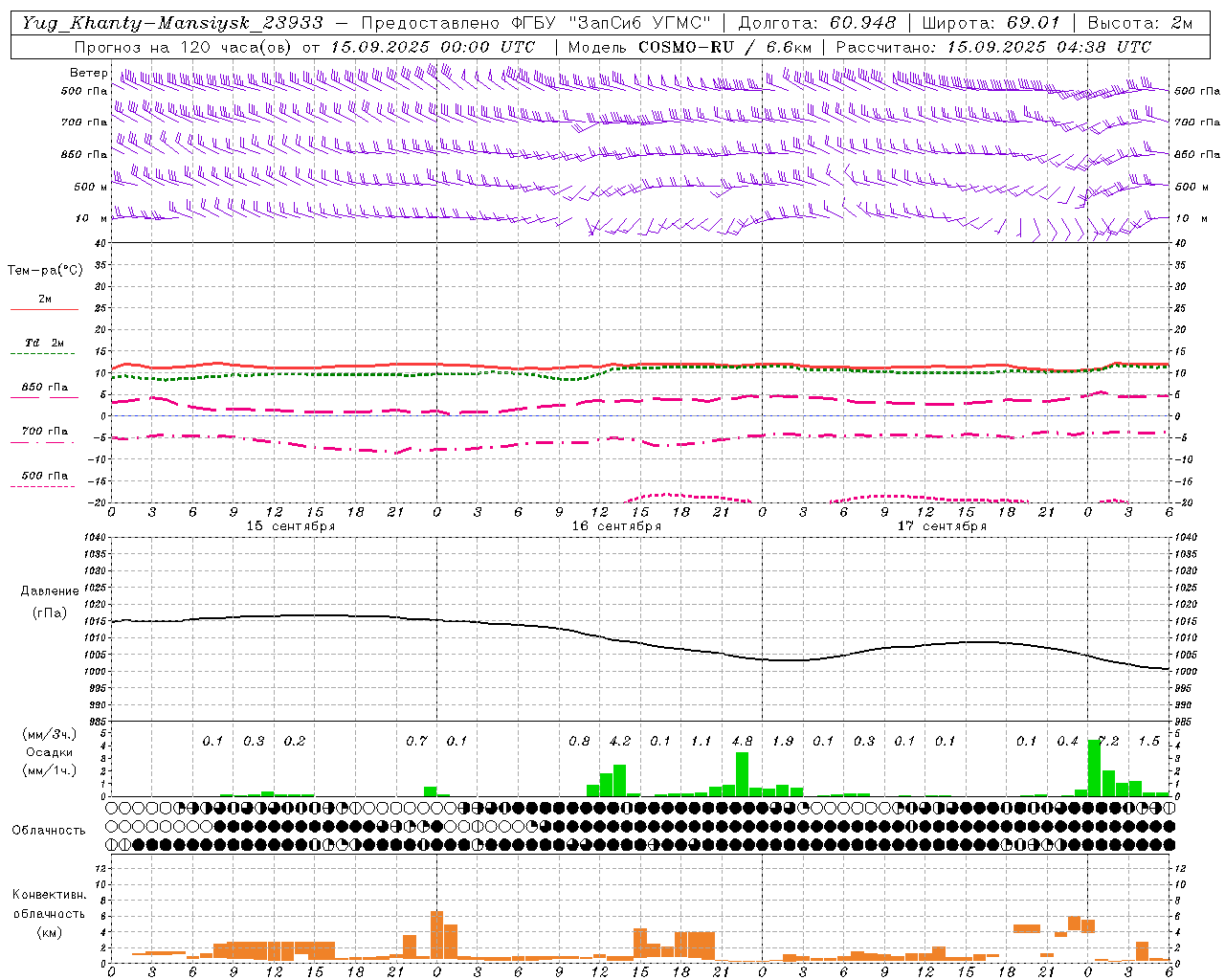Click the (мм/1ч.) unit label
This screenshot has width=1225, height=980.
(50, 770)
